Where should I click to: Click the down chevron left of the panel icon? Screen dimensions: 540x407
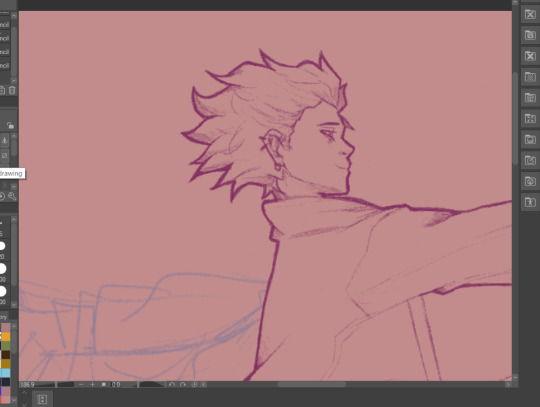coord(24,404)
